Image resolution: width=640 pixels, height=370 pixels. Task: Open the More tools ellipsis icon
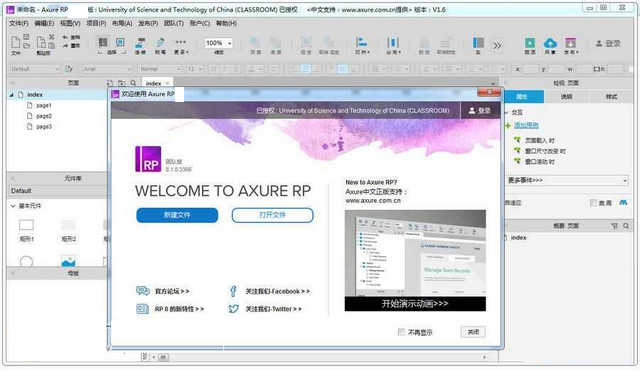pos(181,42)
